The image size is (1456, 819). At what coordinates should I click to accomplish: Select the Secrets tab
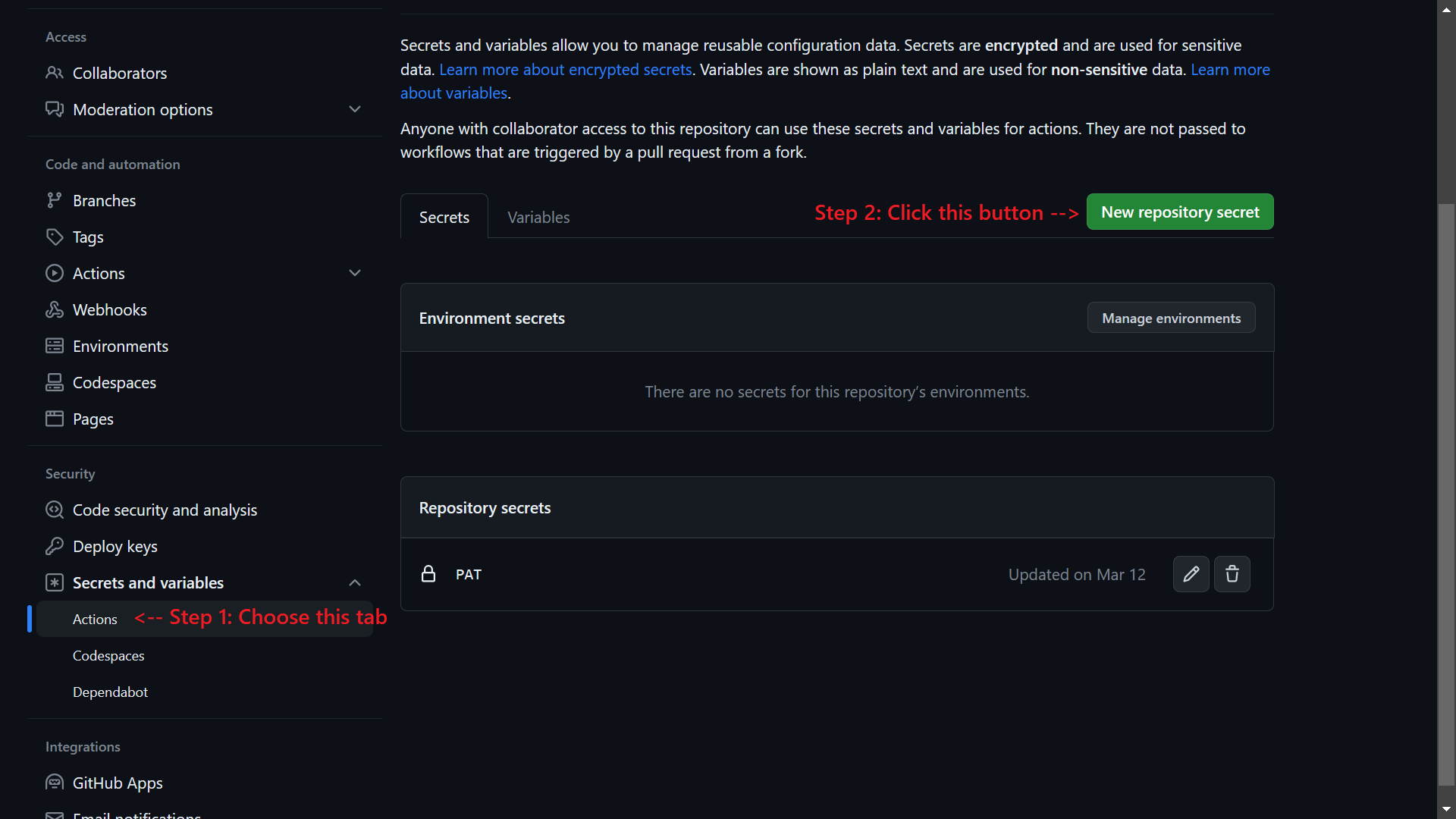444,217
